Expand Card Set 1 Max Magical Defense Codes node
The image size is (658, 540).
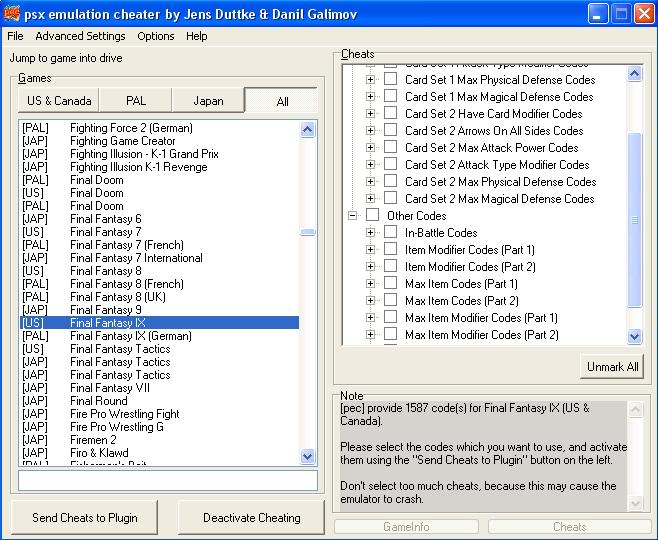[370, 97]
